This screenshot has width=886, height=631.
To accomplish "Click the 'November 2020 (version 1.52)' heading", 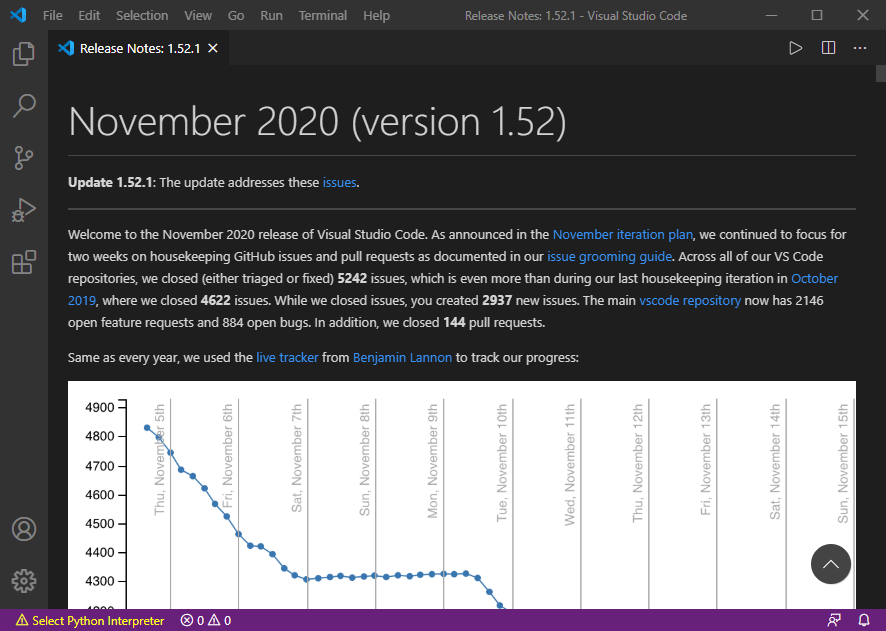I will (x=317, y=121).
